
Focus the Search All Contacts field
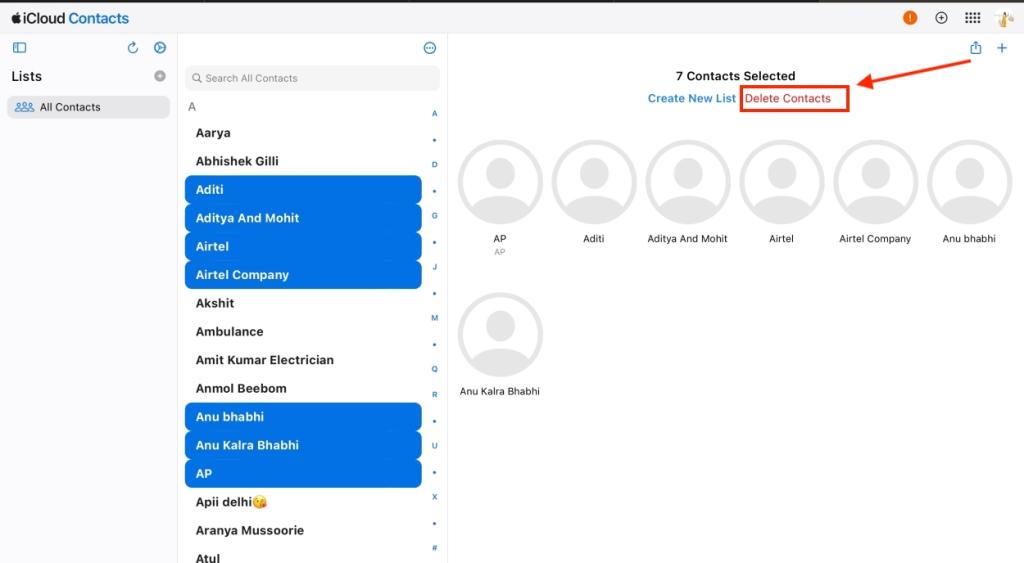[x=312, y=78]
